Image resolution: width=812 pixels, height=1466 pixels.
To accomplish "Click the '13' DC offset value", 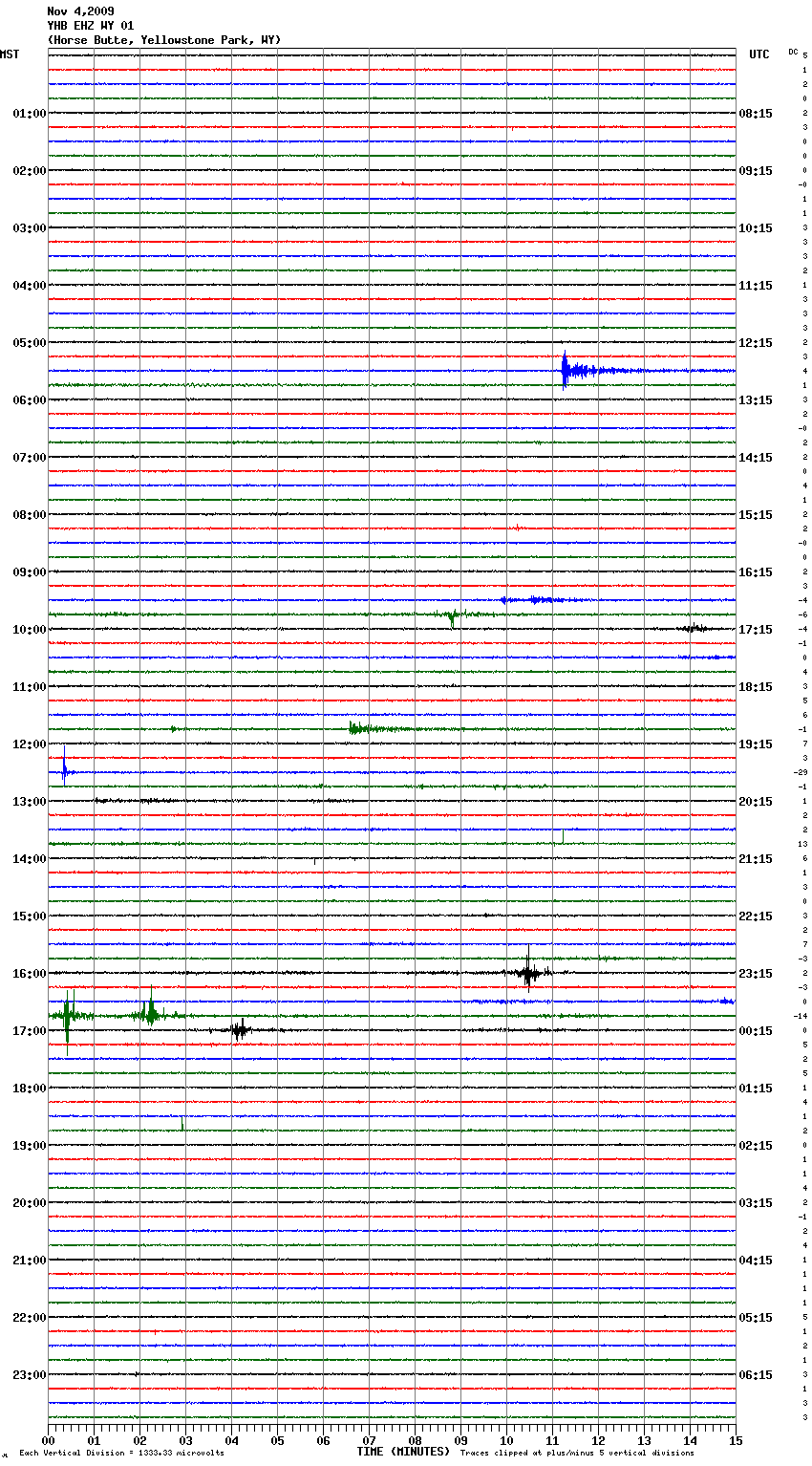I will coord(802,844).
